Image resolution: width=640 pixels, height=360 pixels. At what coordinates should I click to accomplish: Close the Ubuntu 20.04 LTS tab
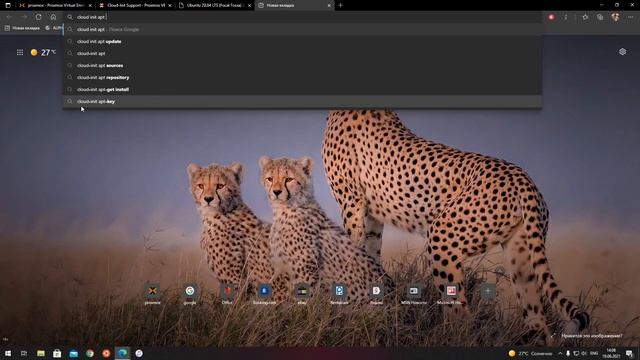pos(249,6)
